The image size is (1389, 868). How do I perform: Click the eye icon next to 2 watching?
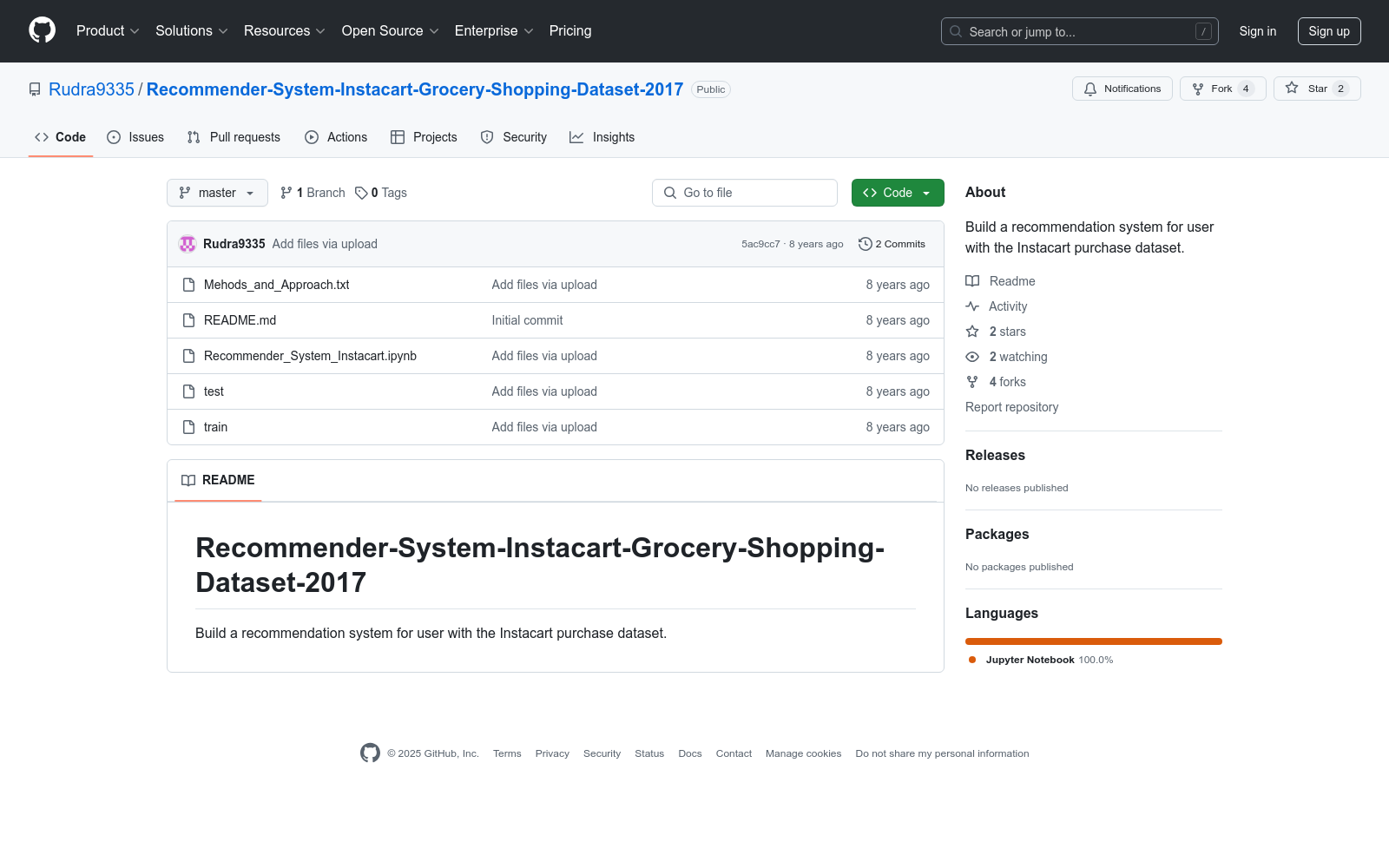pyautogui.click(x=972, y=357)
